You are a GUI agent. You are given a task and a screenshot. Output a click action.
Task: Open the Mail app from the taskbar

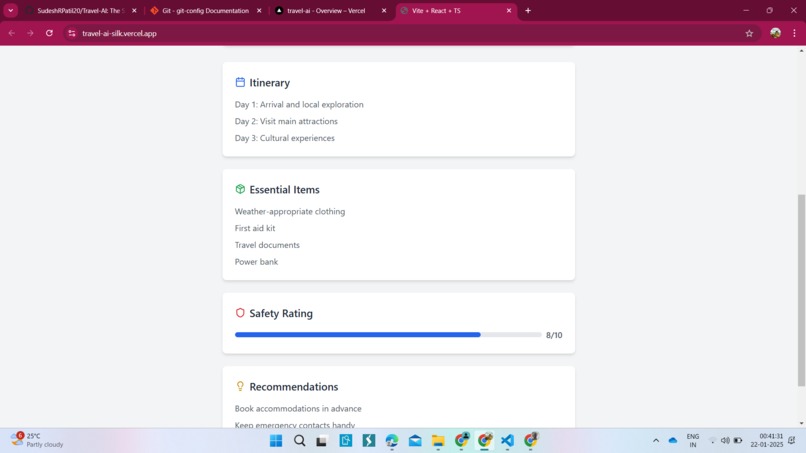(x=415, y=441)
